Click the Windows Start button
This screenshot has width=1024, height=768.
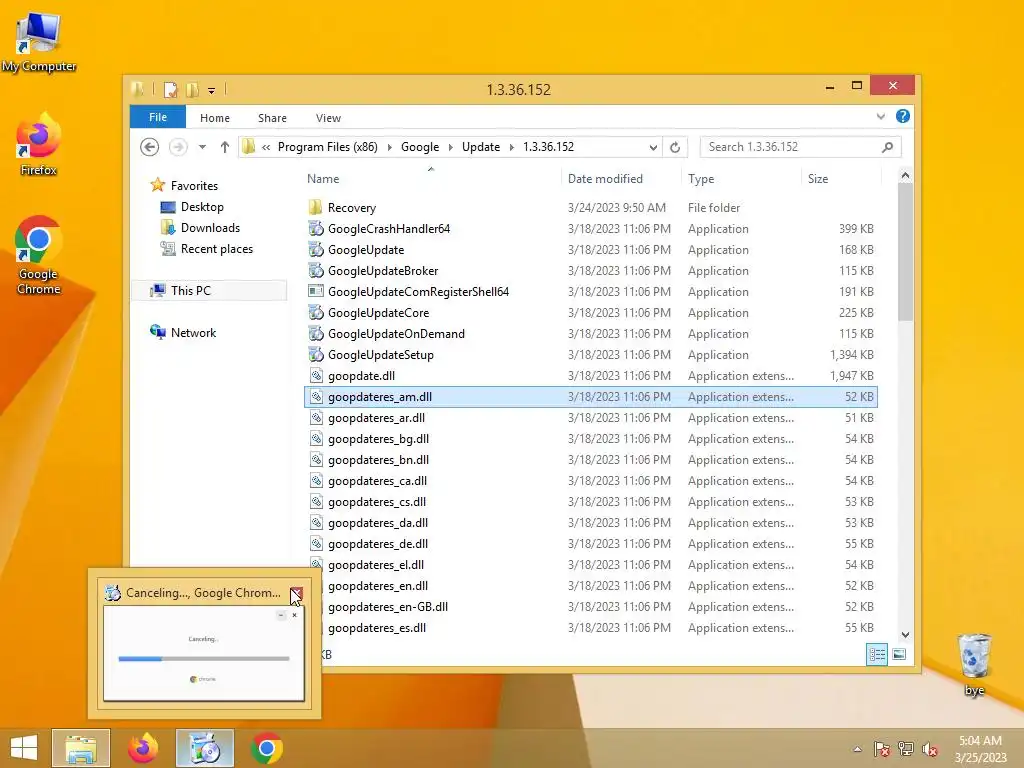coord(24,748)
